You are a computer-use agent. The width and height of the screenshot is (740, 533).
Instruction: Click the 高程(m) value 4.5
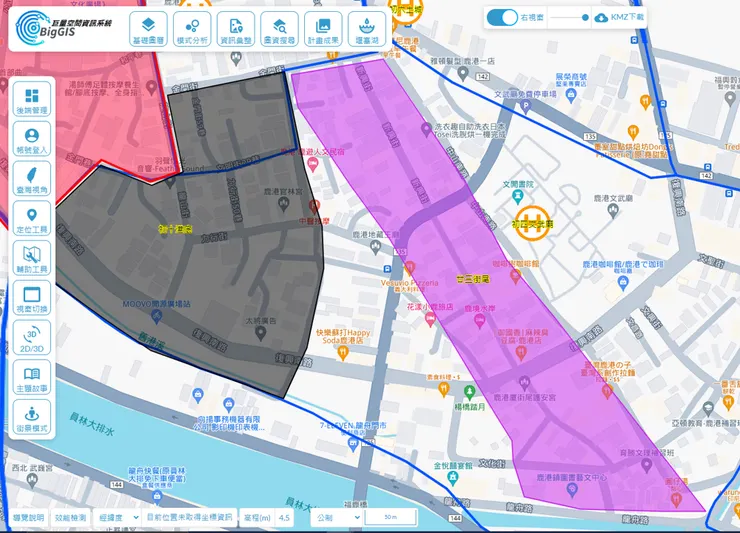coord(284,517)
